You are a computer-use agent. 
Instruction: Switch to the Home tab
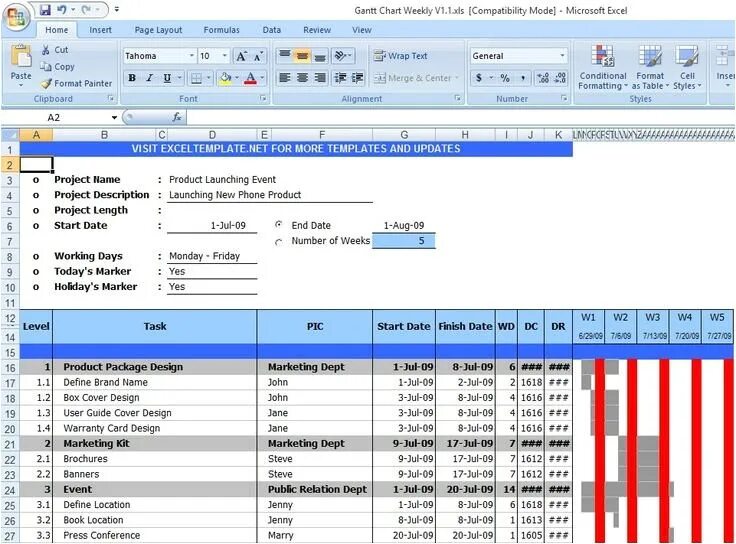point(56,30)
